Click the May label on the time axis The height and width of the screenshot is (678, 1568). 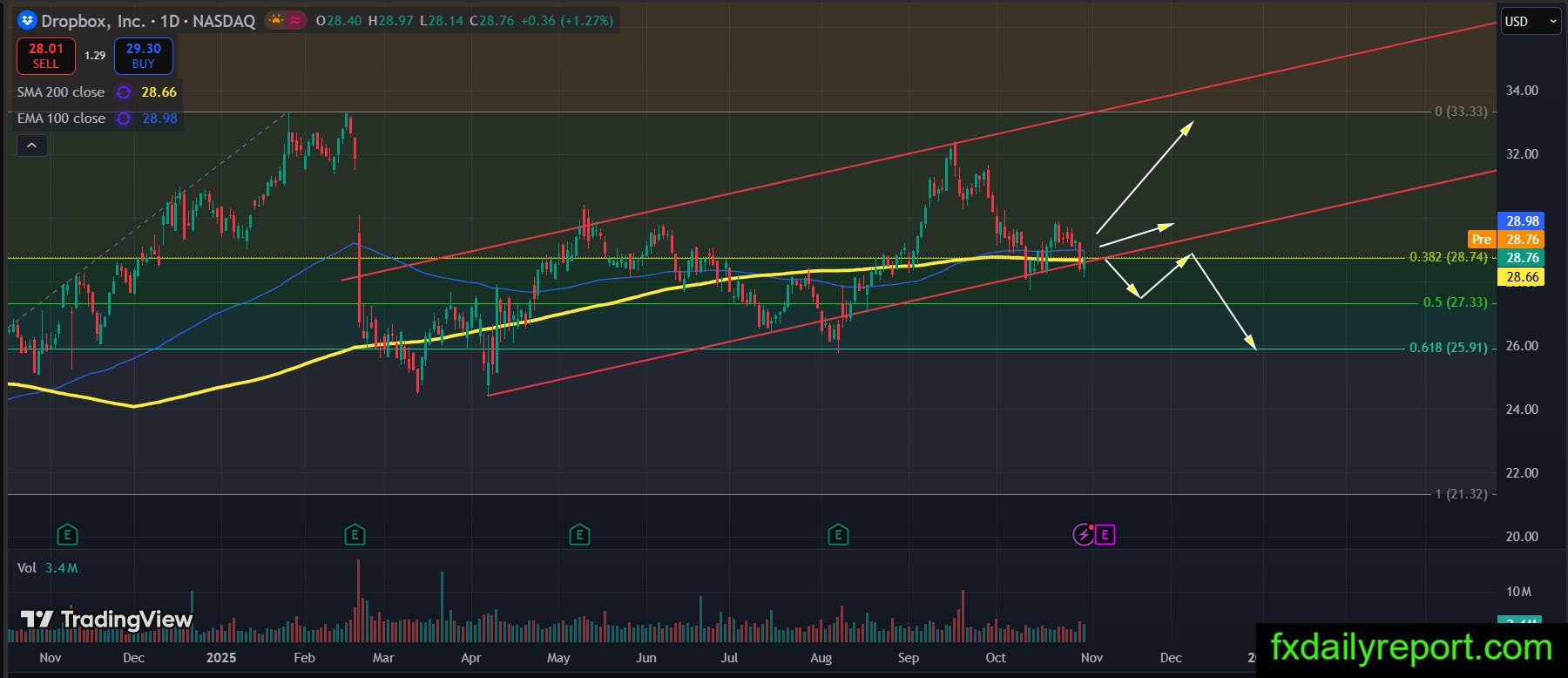558,658
